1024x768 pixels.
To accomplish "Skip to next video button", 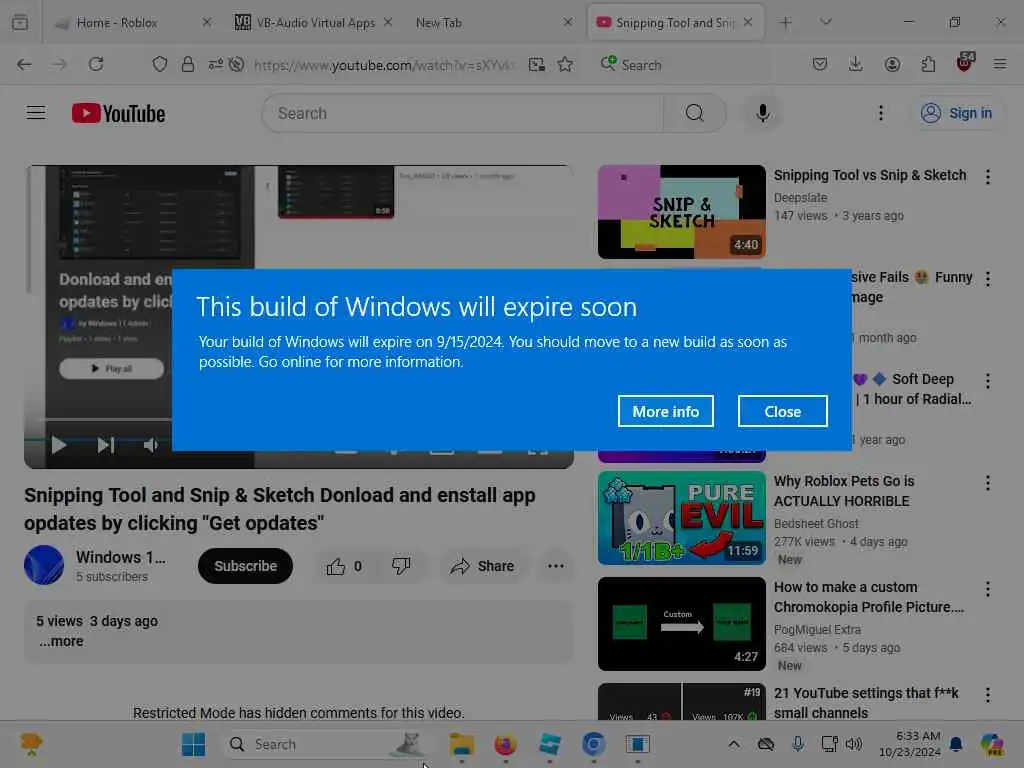I will click(x=105, y=445).
